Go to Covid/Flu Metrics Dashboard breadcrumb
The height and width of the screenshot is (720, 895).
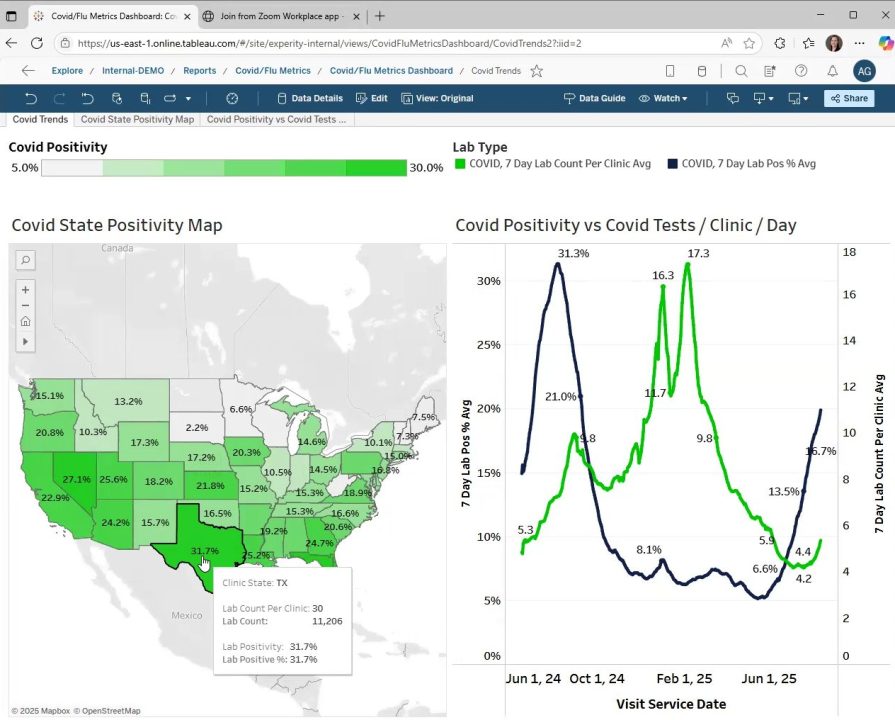click(x=391, y=71)
